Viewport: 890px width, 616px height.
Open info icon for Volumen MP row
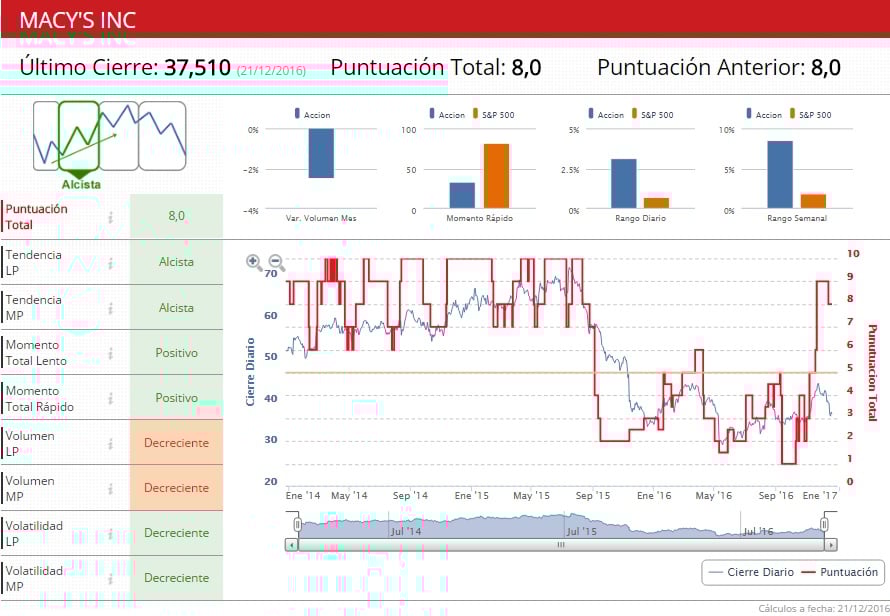(x=111, y=488)
